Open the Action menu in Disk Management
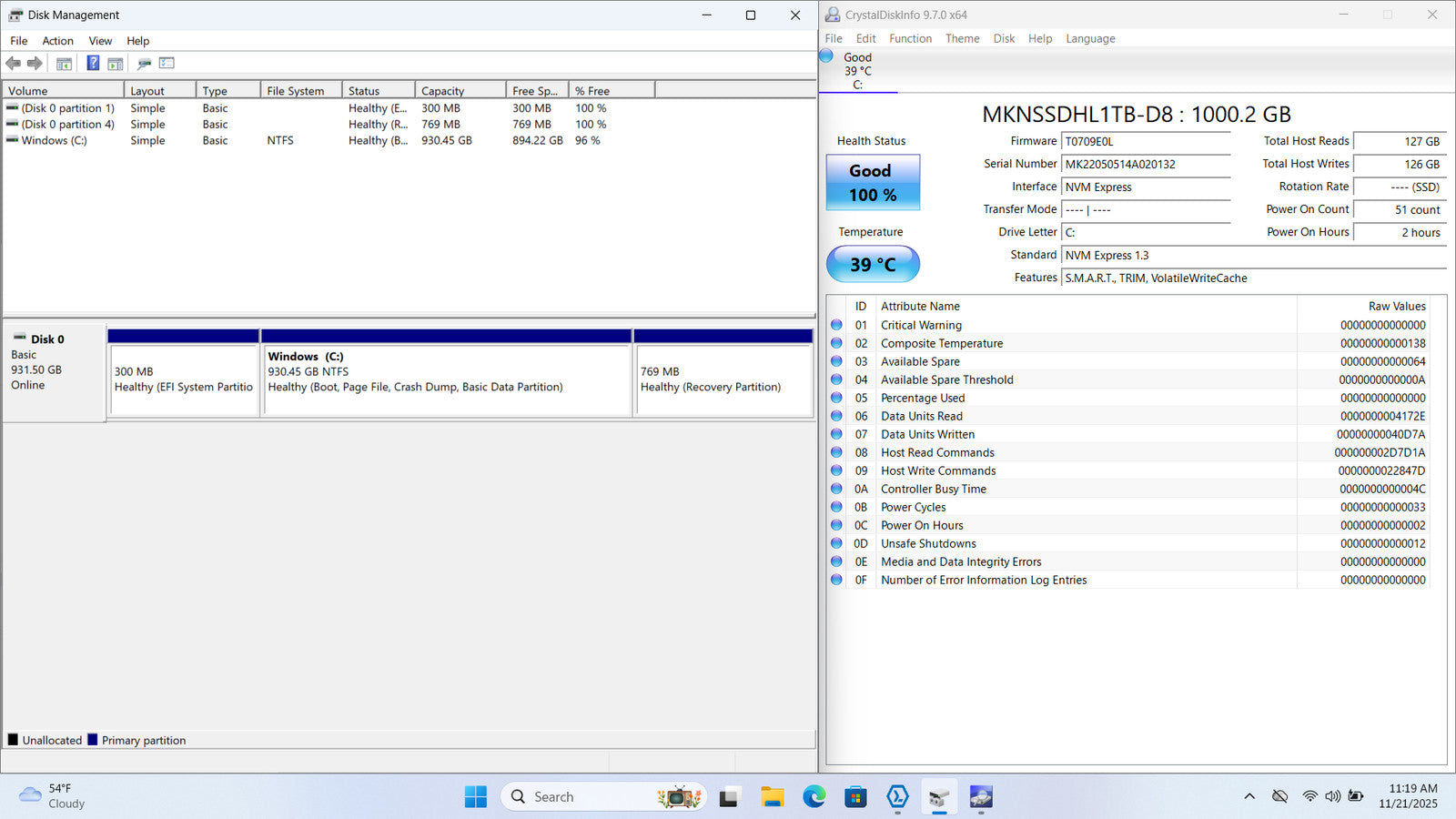 57,41
